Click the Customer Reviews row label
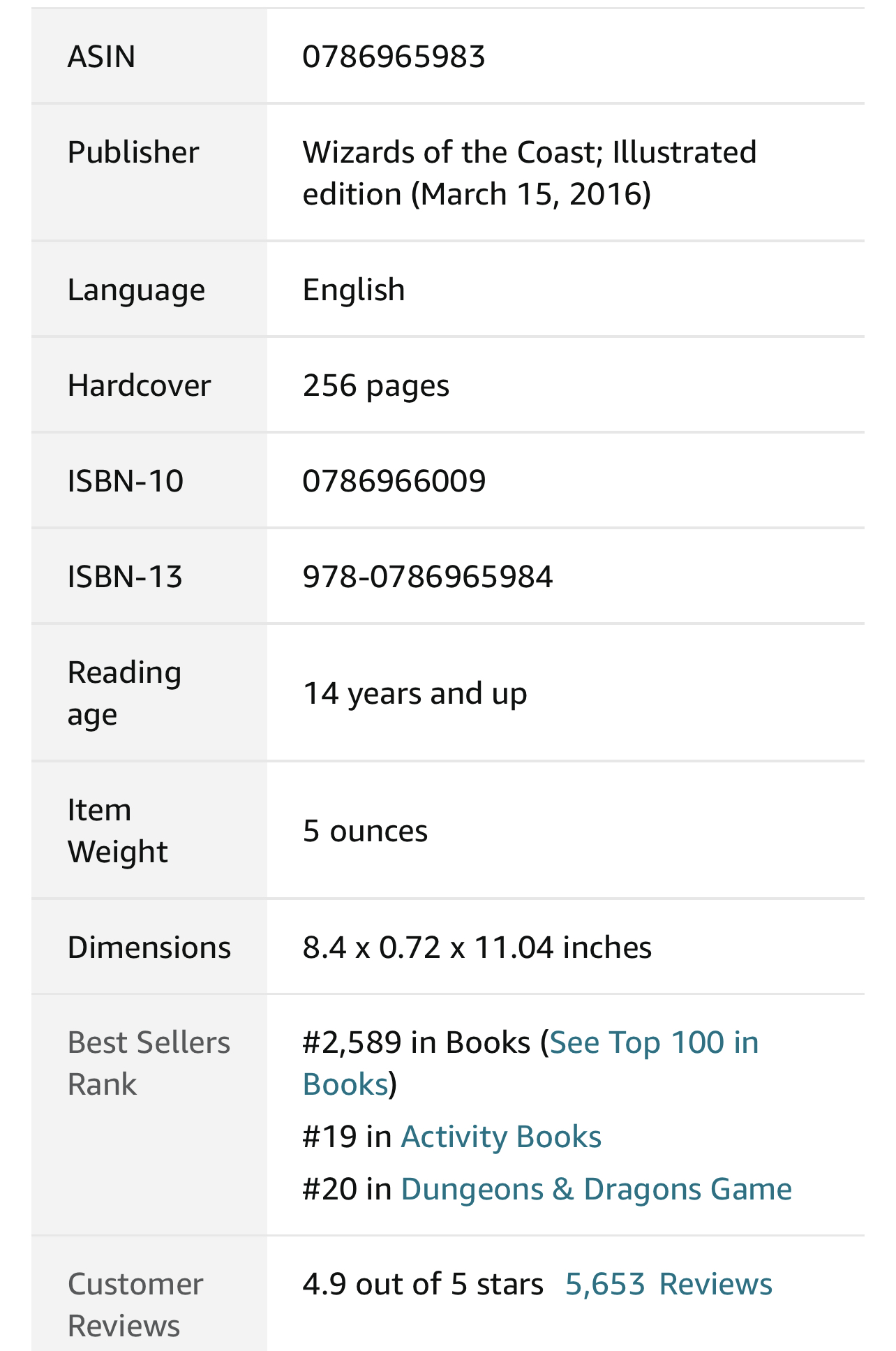The image size is (896, 1351). tap(135, 1304)
